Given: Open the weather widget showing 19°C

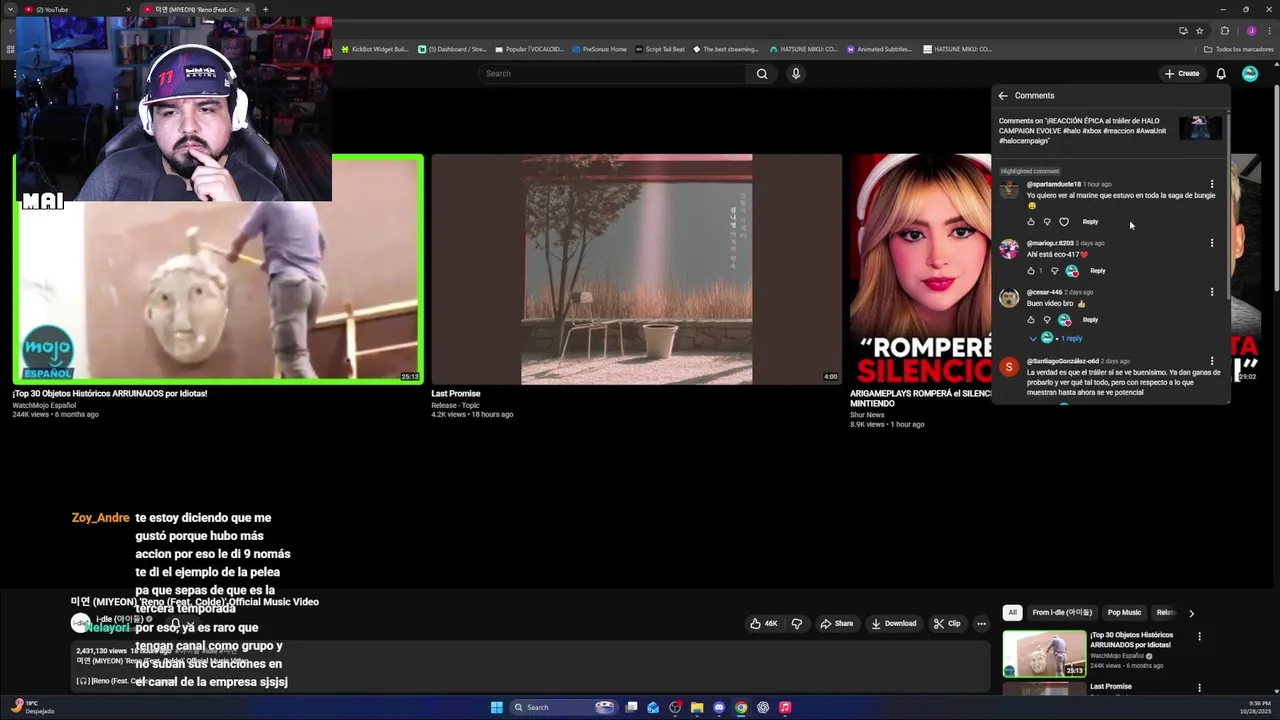Looking at the screenshot, I should tap(32, 707).
